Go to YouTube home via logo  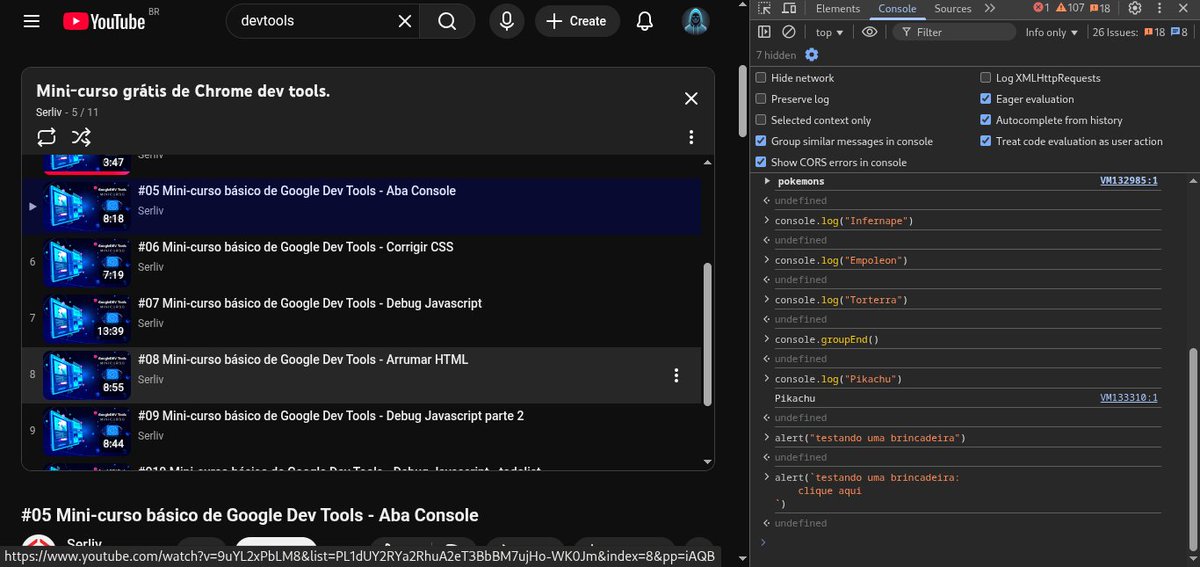coord(104,21)
